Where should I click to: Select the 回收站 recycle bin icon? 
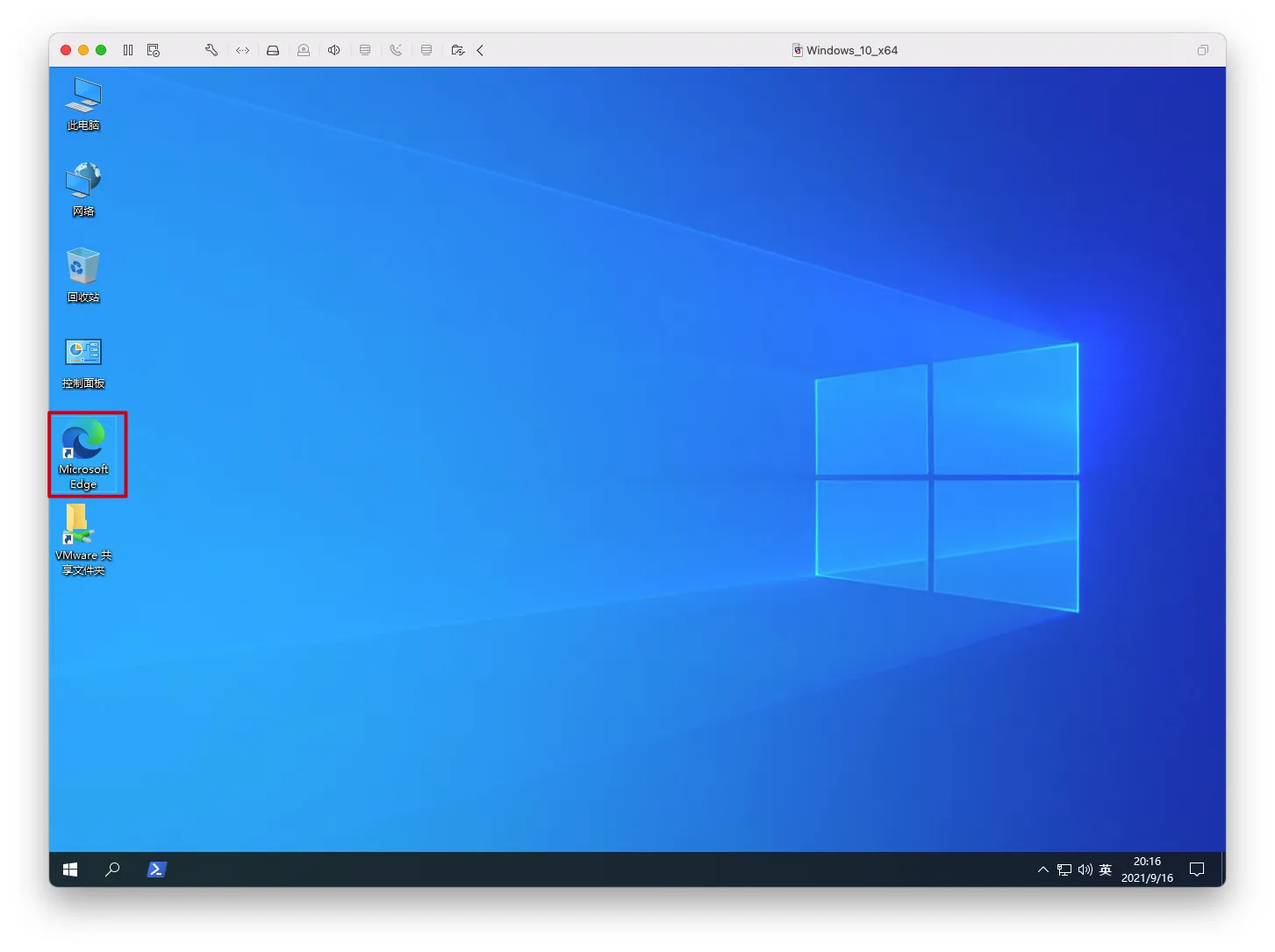click(83, 276)
